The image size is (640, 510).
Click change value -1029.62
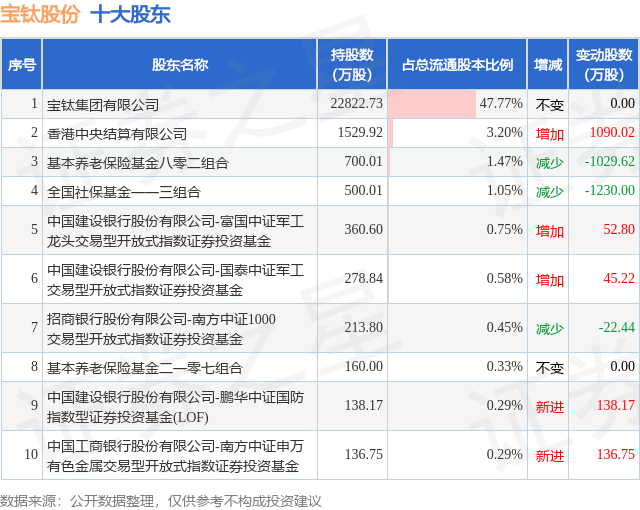click(609, 161)
